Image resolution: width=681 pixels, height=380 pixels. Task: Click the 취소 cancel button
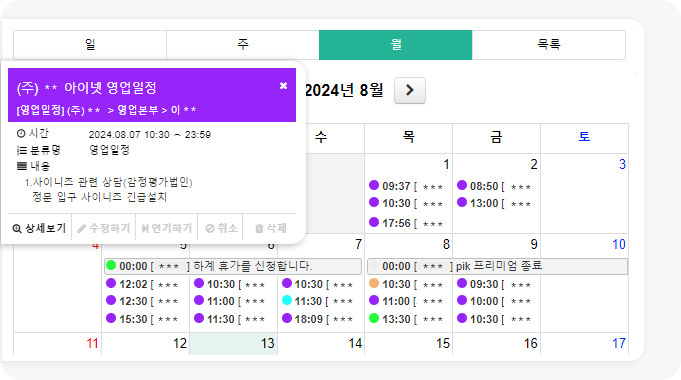[221, 228]
